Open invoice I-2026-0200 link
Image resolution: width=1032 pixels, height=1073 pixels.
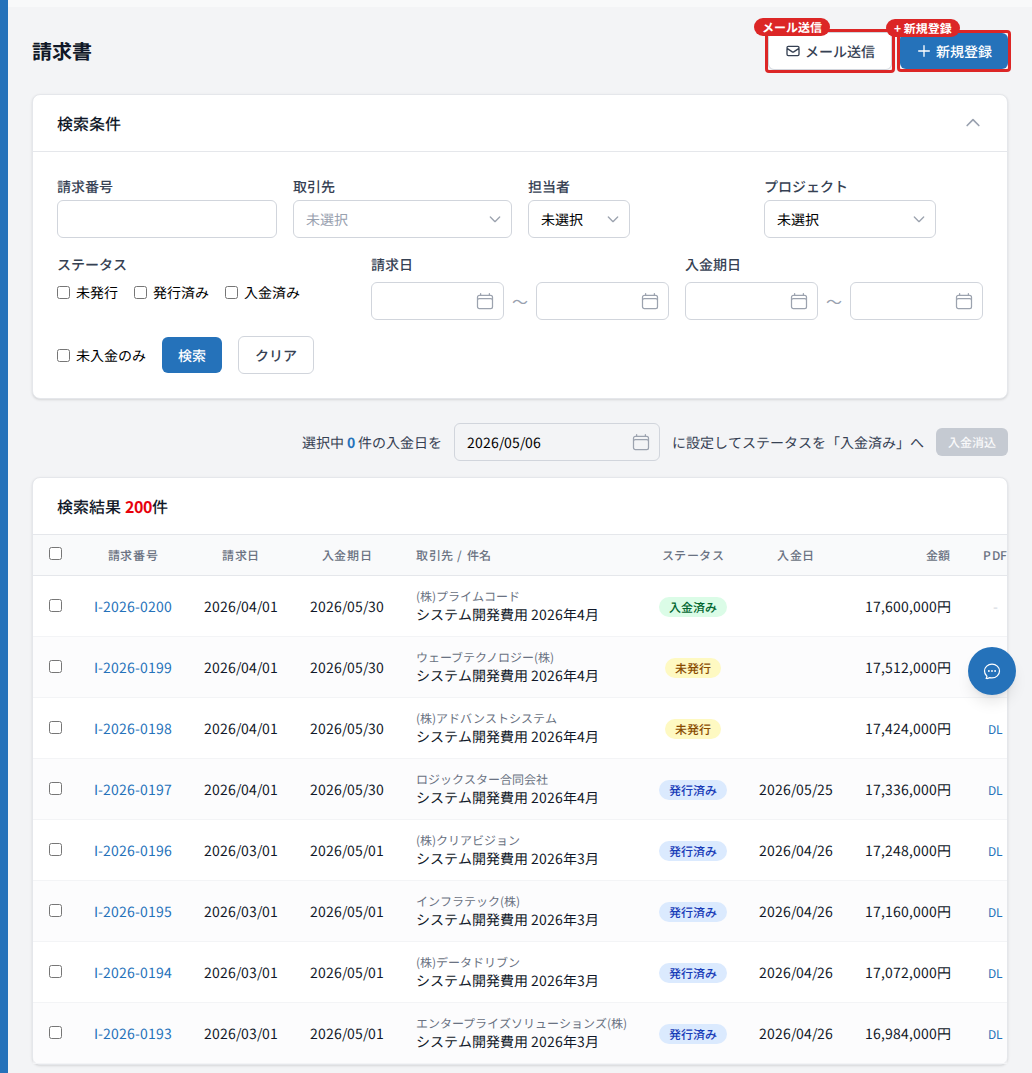point(133,607)
